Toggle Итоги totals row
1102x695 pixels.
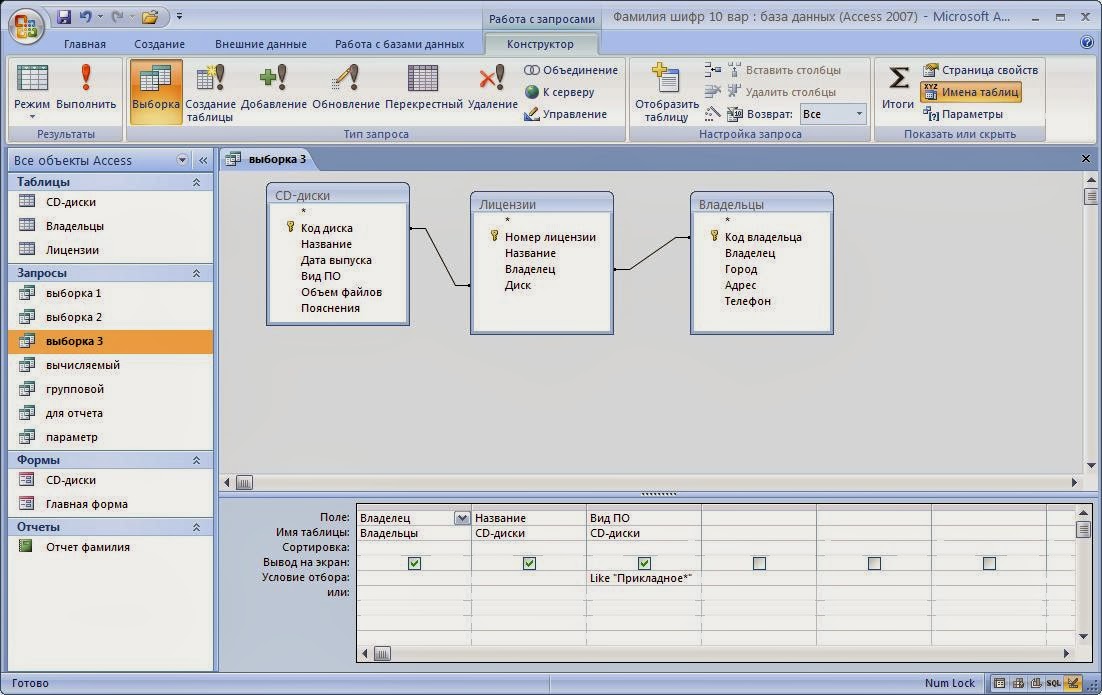point(897,89)
